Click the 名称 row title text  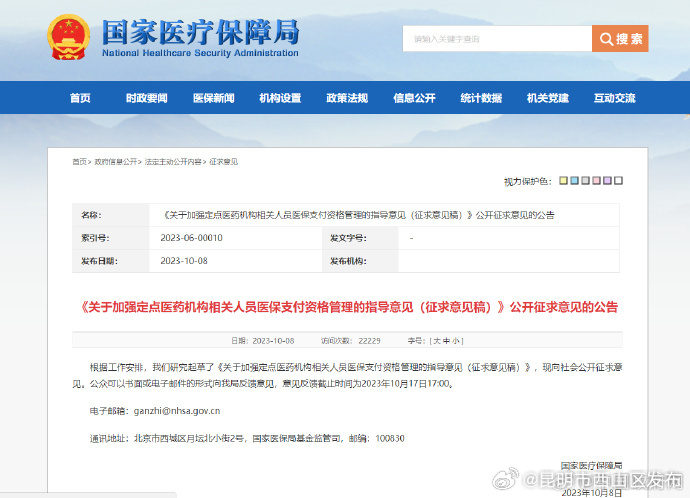click(x=359, y=215)
